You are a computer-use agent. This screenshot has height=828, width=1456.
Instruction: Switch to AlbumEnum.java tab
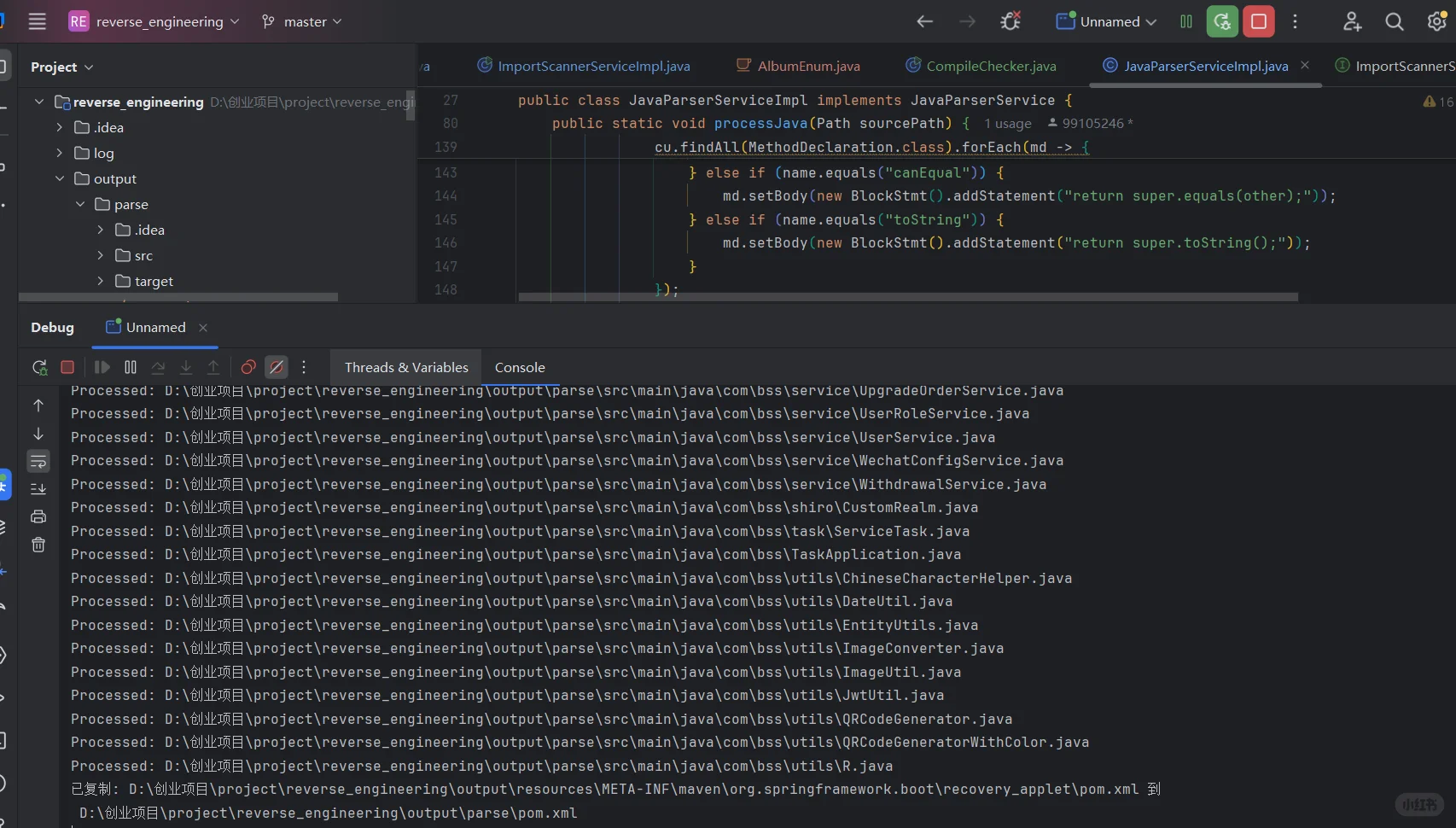pos(798,66)
